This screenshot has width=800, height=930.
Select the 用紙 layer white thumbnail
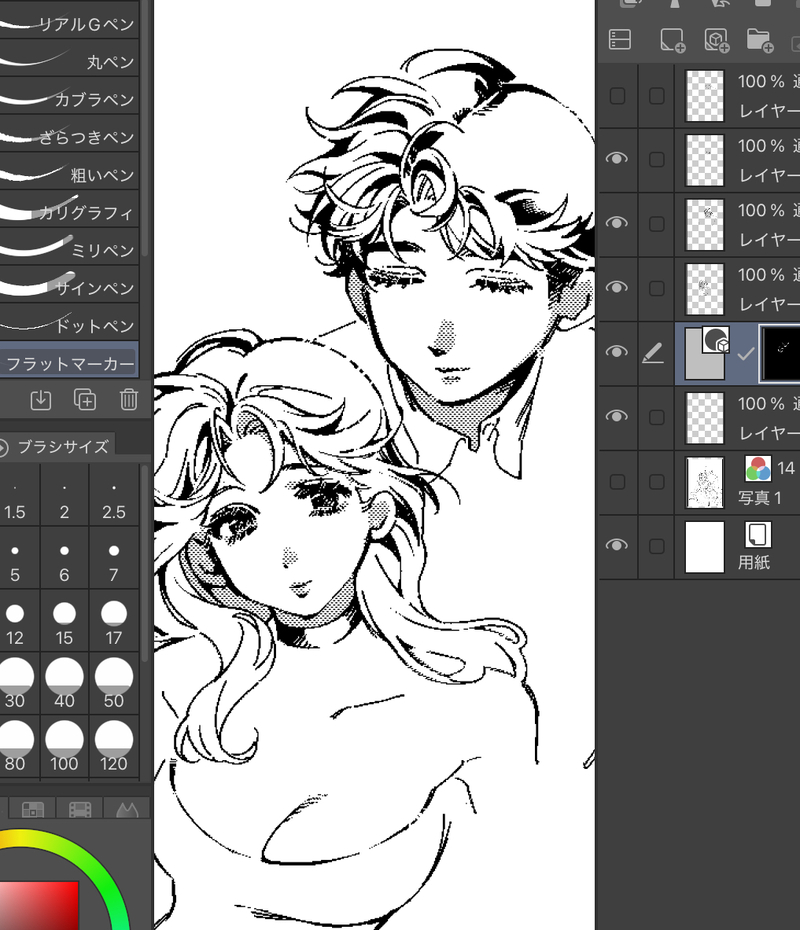coord(705,546)
